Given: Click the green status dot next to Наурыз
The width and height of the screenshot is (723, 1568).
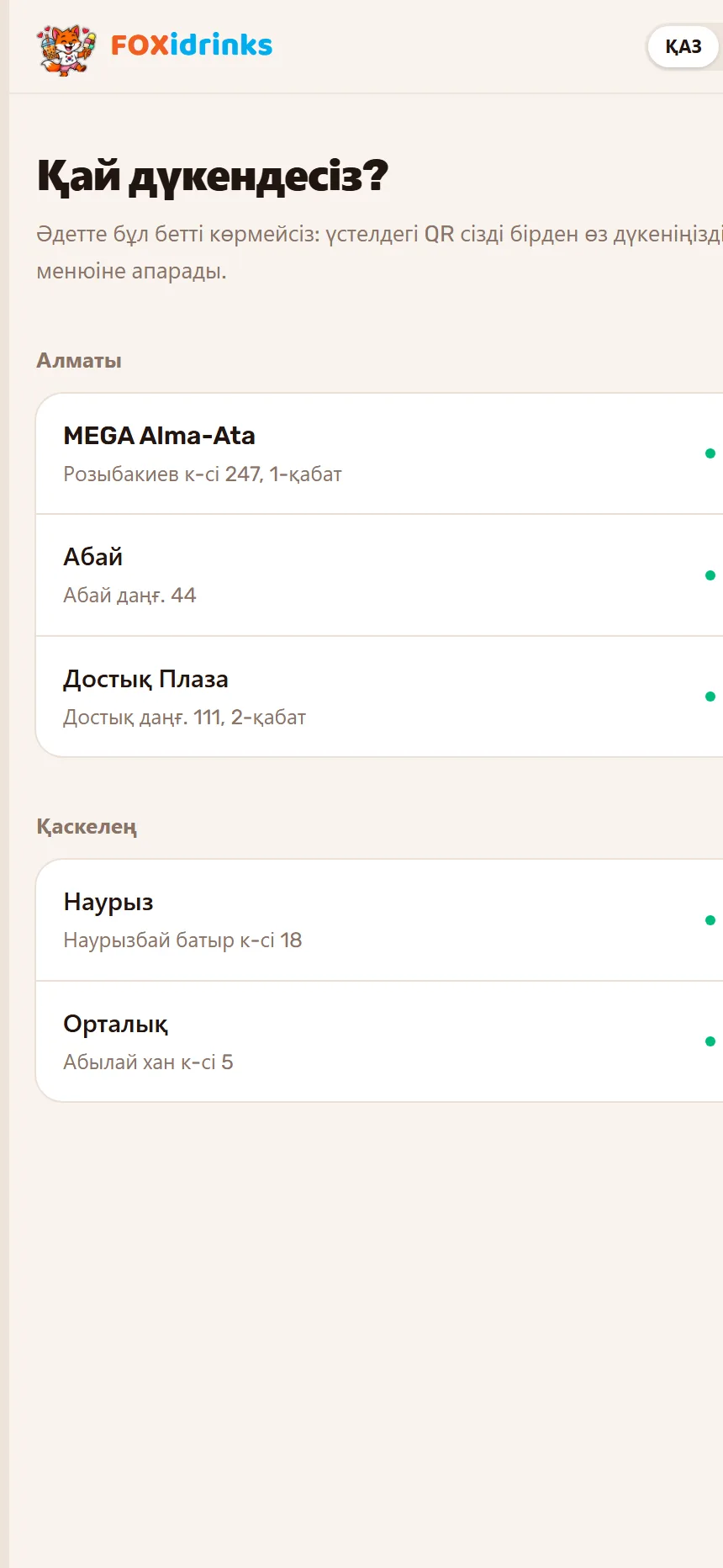Looking at the screenshot, I should [710, 920].
